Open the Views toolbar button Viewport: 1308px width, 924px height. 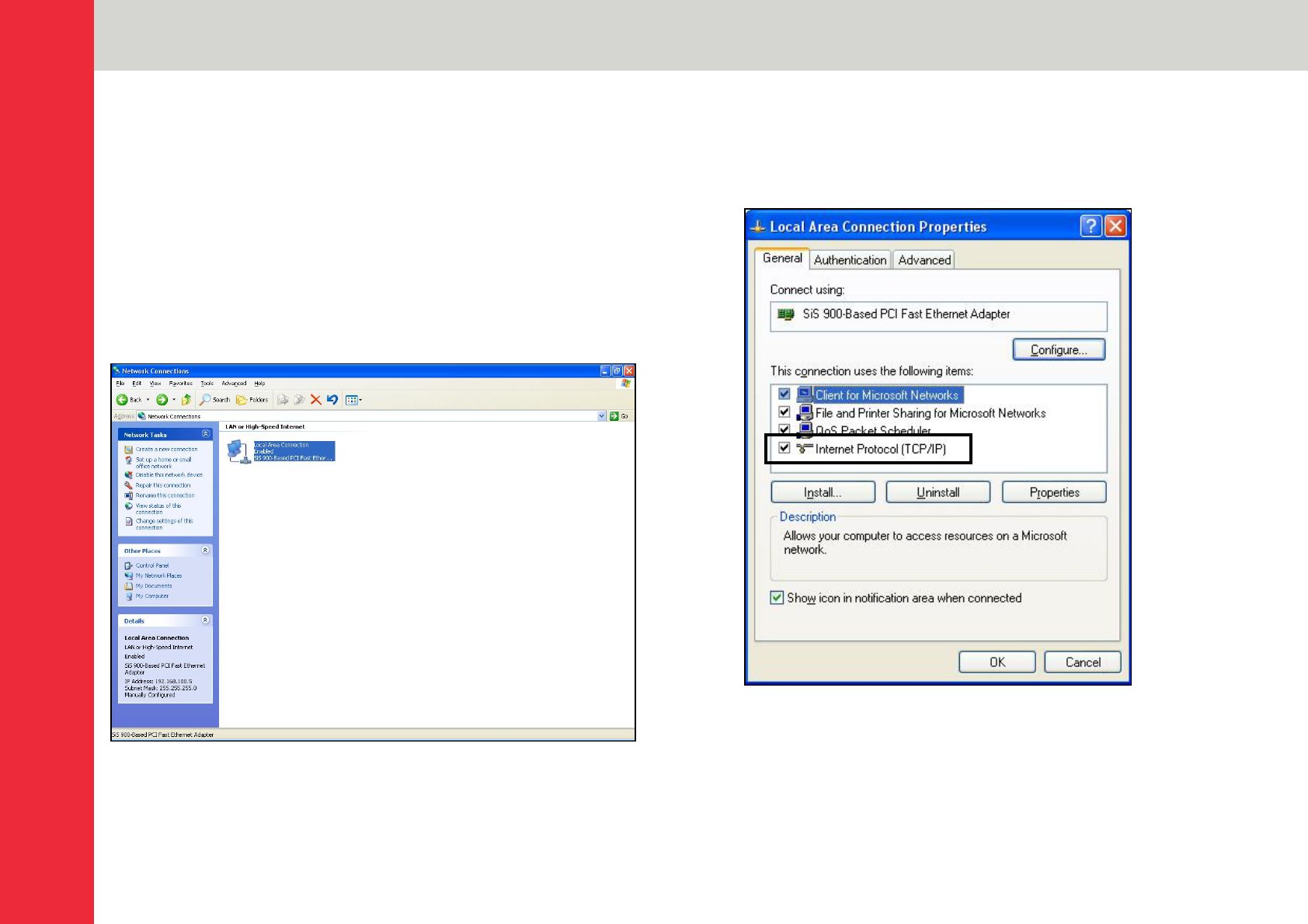tap(353, 400)
